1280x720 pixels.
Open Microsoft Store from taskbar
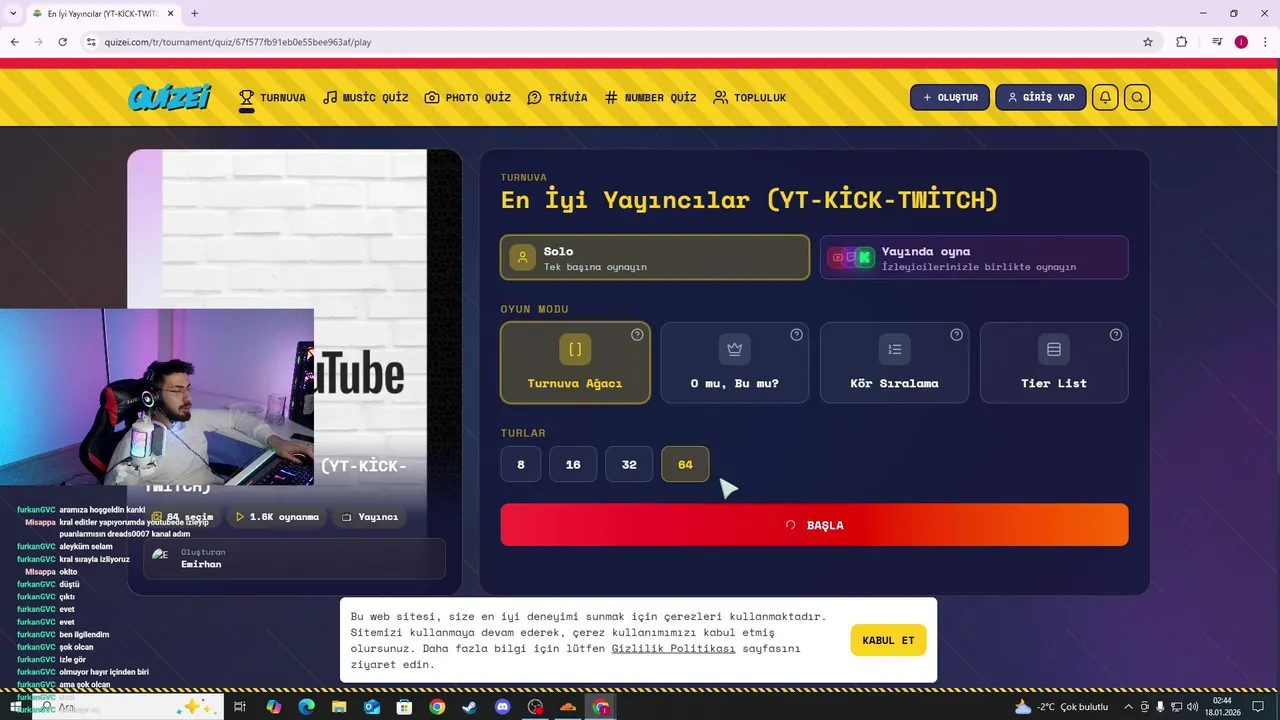404,707
